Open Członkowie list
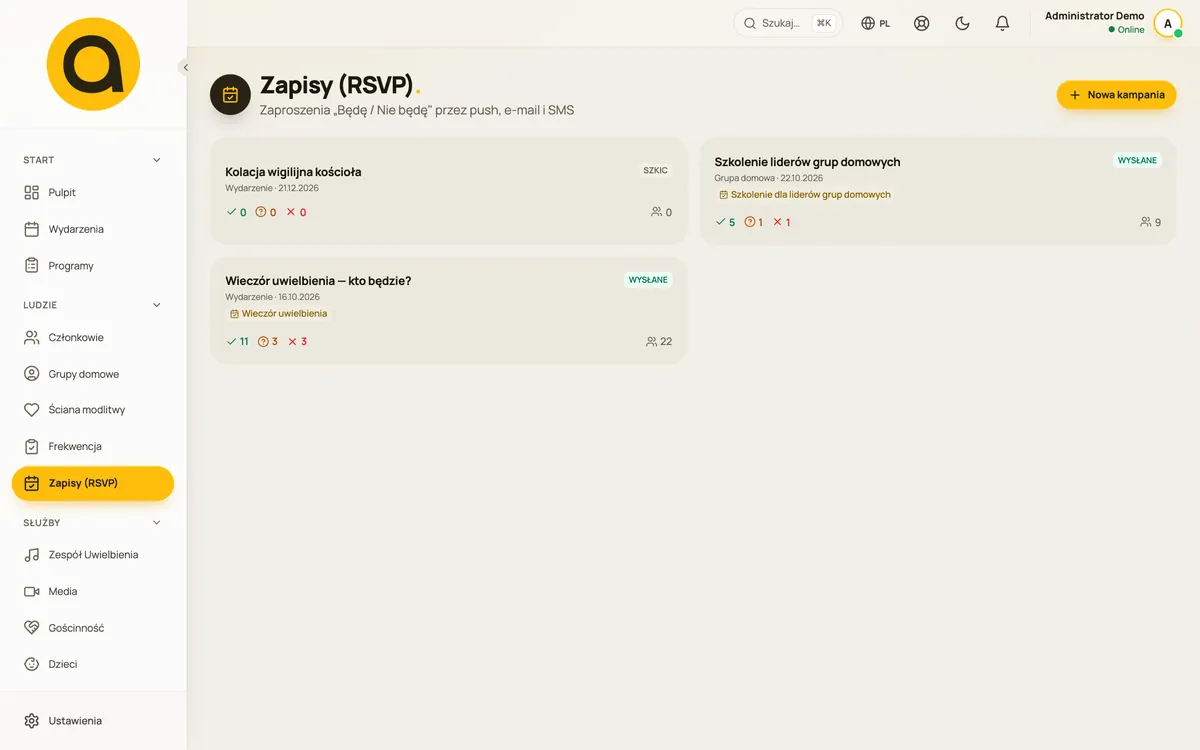Screen dimensions: 1200x750 point(93,337)
